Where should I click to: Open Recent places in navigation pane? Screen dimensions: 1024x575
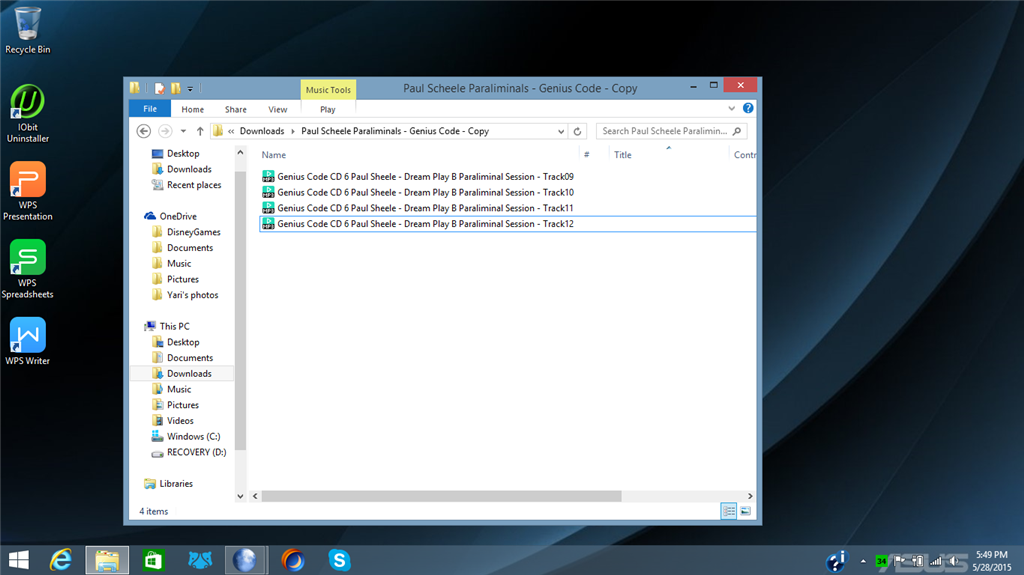coord(194,185)
